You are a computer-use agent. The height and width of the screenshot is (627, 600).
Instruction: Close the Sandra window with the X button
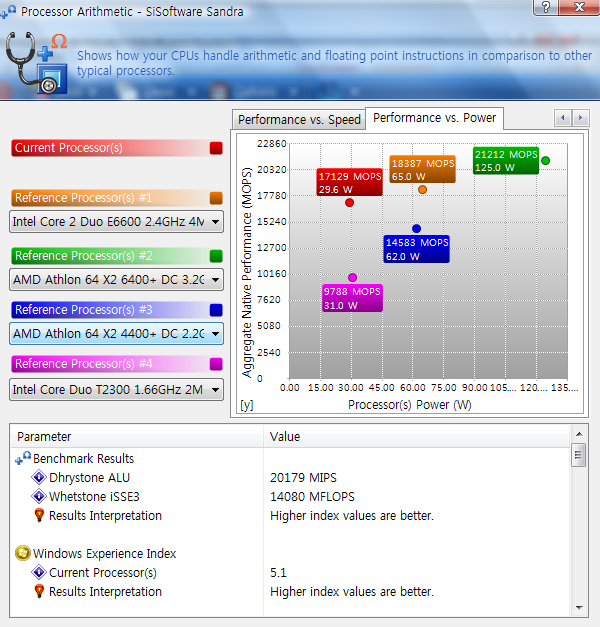click(x=579, y=7)
